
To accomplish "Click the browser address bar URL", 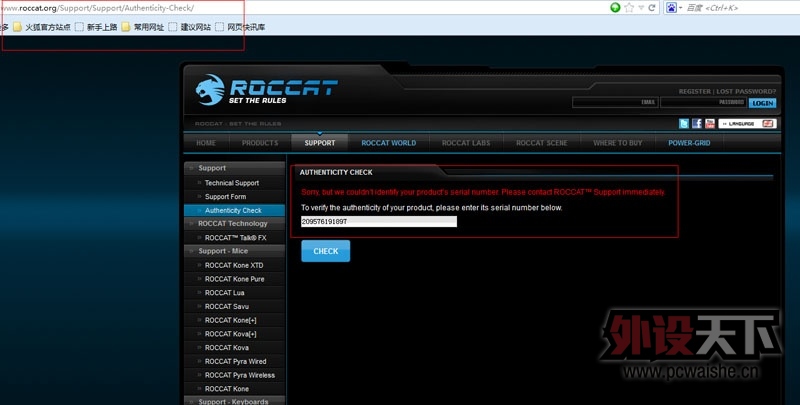I will [x=97, y=8].
